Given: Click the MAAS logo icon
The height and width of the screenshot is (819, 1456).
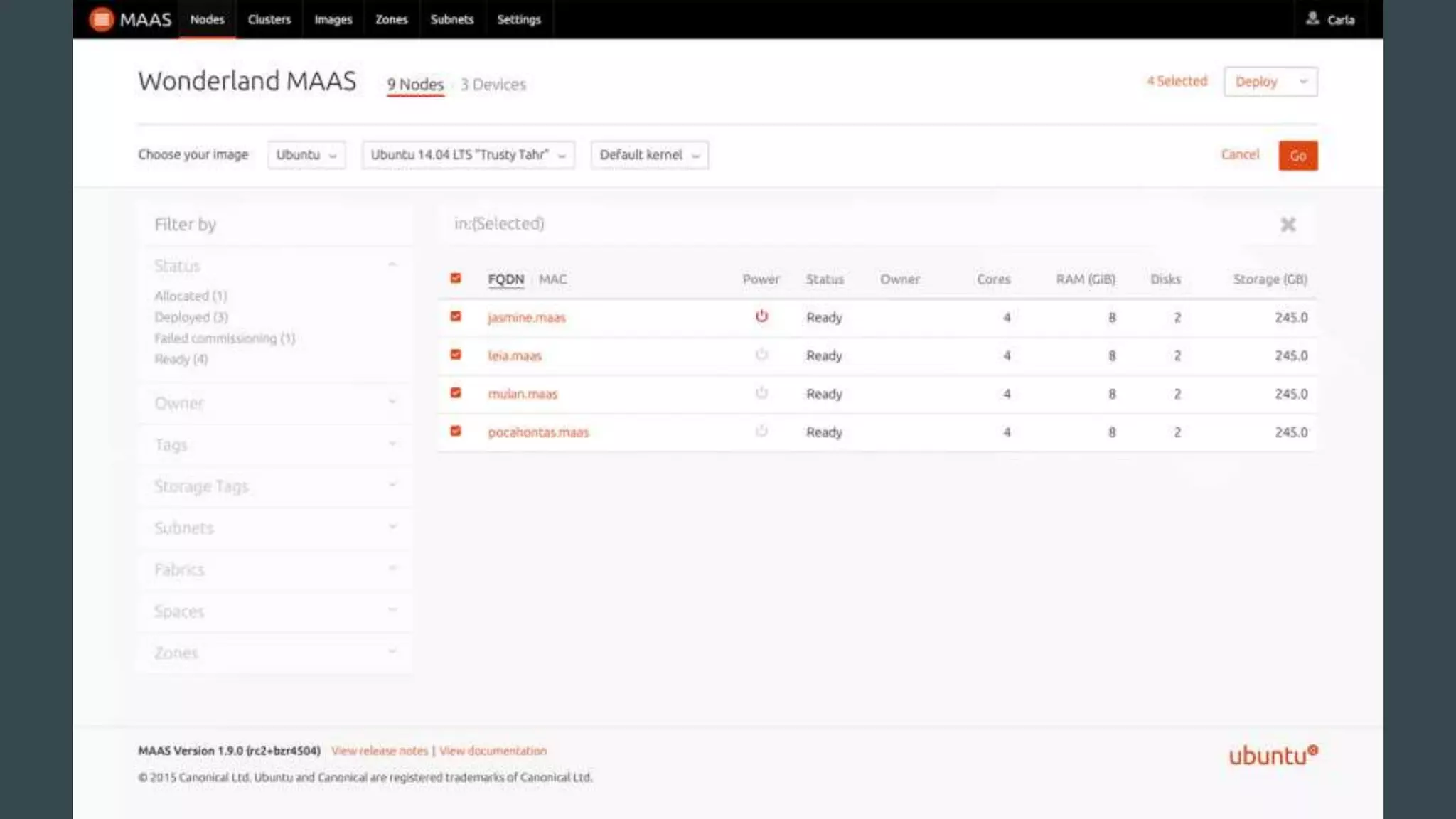Looking at the screenshot, I should pyautogui.click(x=102, y=19).
